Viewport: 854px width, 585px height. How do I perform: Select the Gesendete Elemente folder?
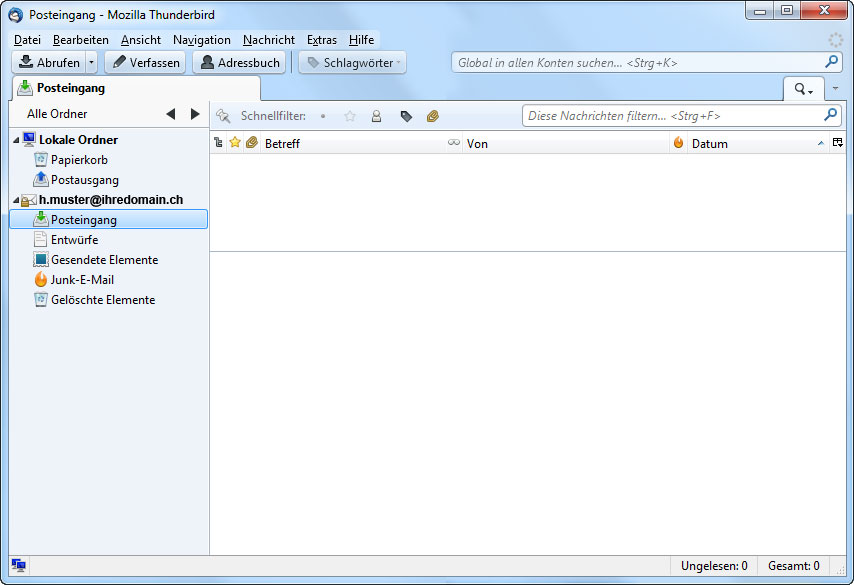(x=105, y=260)
